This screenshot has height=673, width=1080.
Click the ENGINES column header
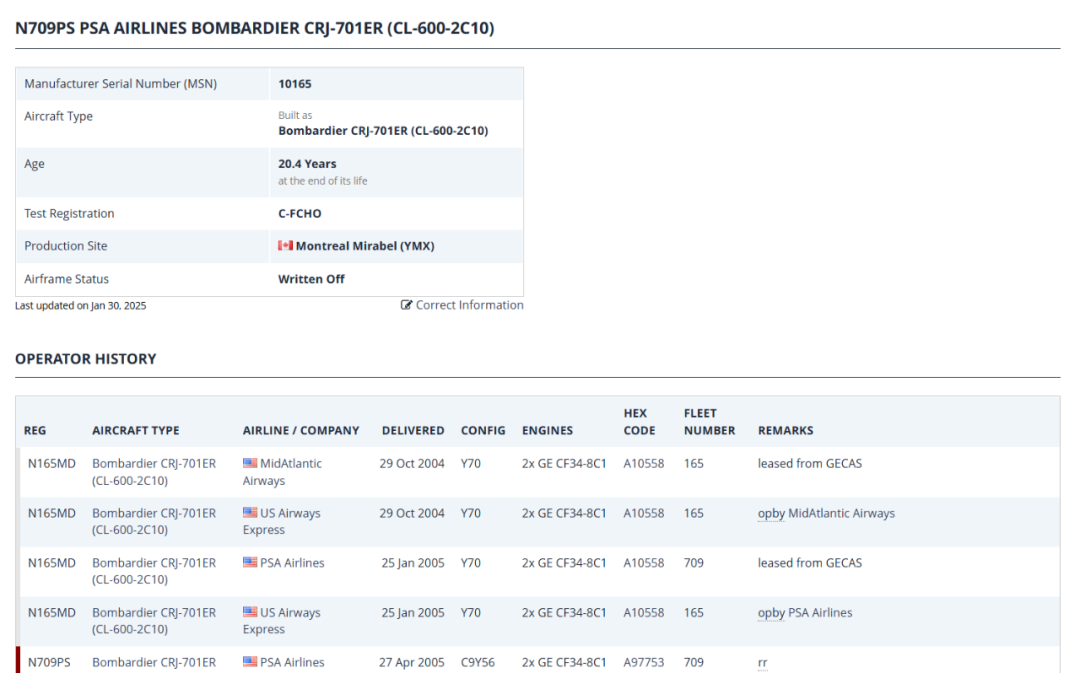coord(548,431)
